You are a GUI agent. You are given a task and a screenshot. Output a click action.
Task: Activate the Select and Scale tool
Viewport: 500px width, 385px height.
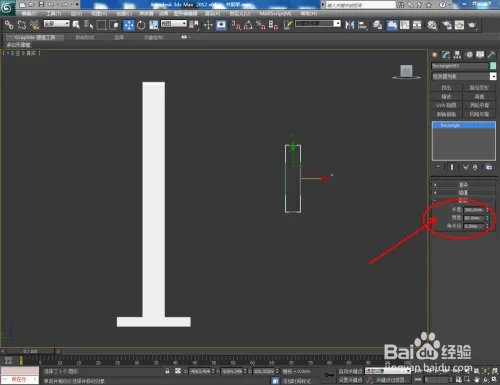tap(154, 25)
